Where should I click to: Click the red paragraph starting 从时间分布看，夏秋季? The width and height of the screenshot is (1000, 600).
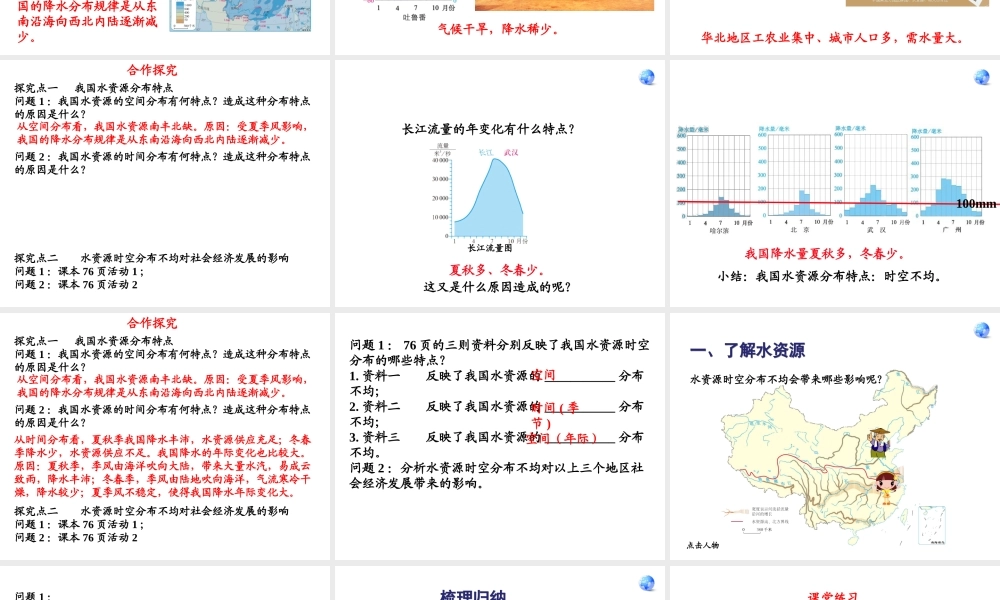[x=163, y=466]
